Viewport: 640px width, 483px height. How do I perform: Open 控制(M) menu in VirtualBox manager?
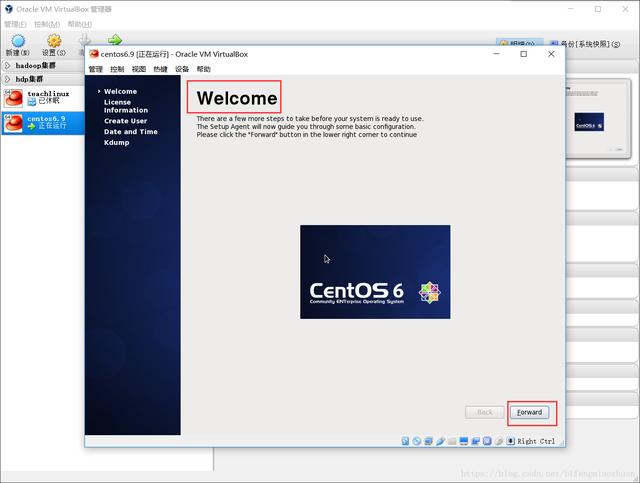47,24
